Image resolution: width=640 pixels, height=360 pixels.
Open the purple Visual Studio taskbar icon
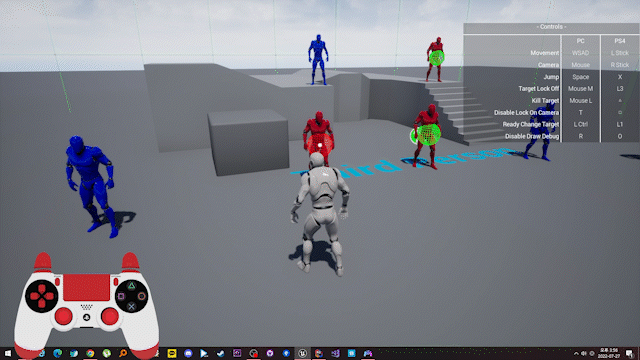pos(335,353)
